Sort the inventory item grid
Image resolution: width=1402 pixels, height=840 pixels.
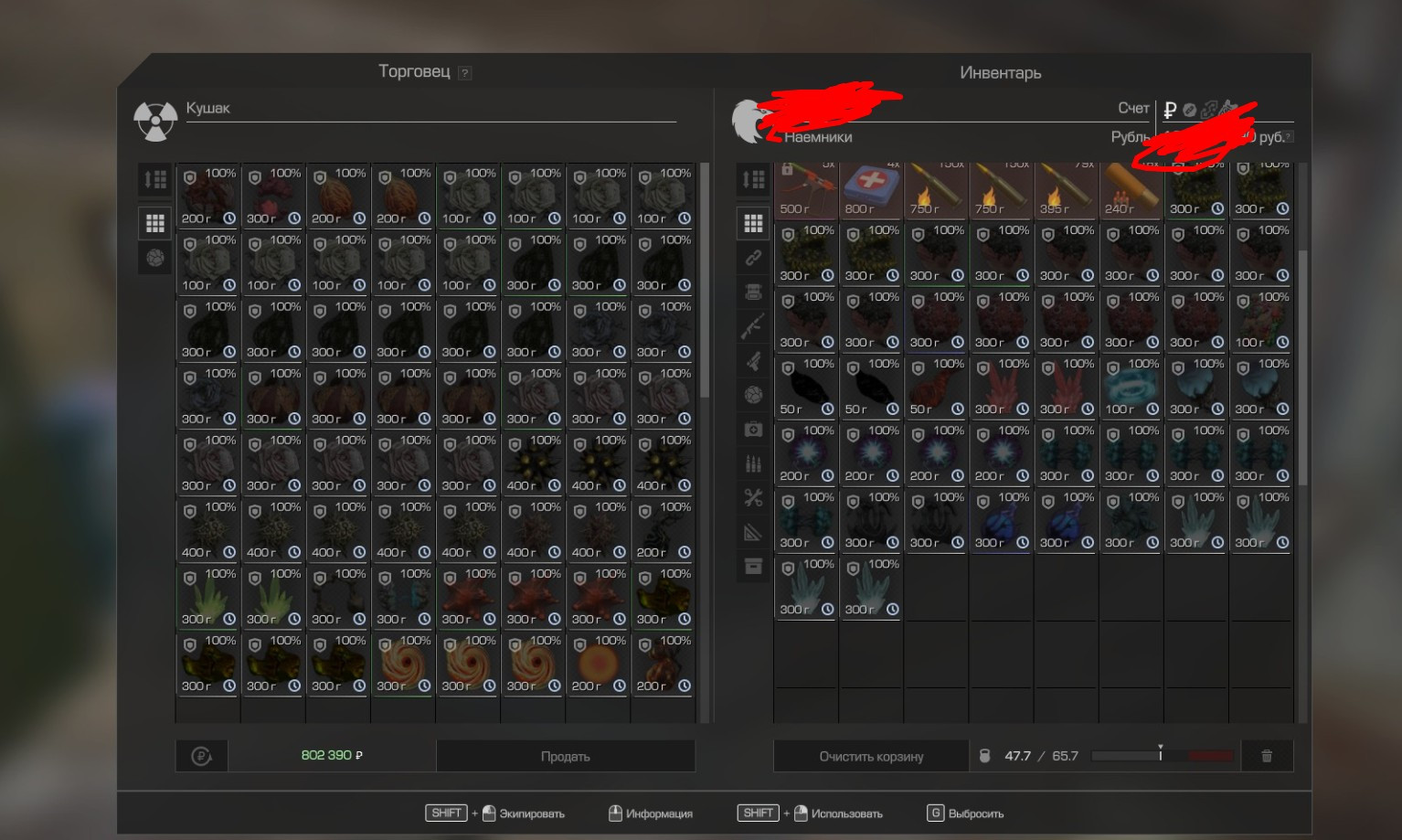tap(753, 180)
